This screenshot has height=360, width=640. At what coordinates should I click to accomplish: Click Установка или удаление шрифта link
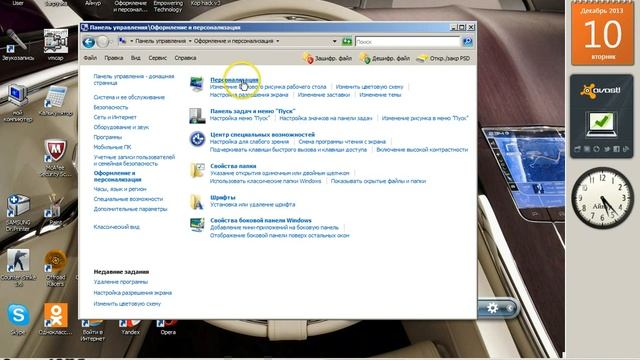click(x=253, y=204)
